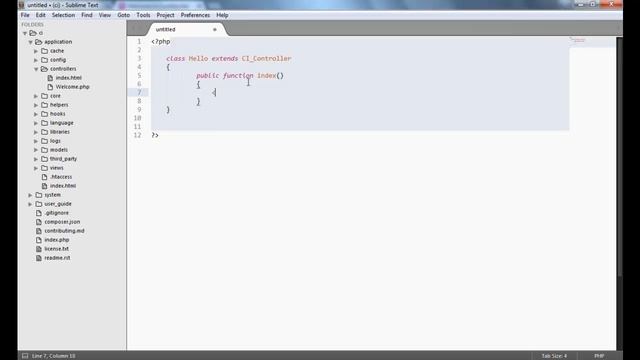Close the untitled tab via its dot button
The image size is (640, 360).
tap(215, 29)
